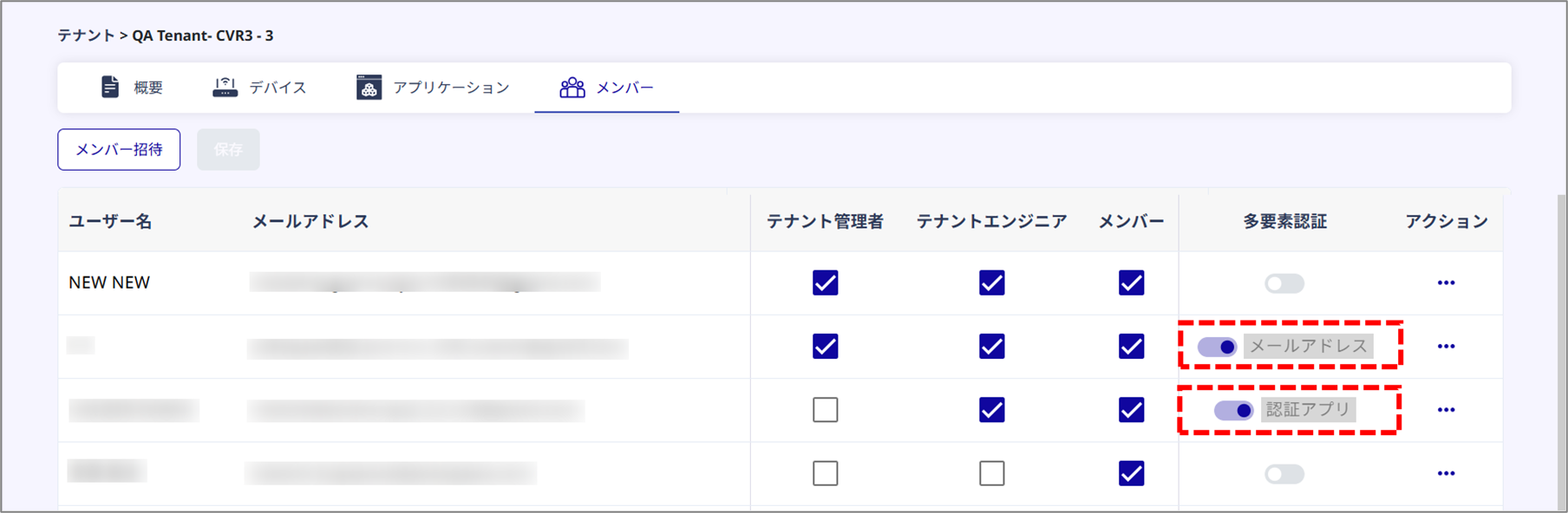Click QA Tenant- CVR3 - 3 breadcrumb text
Screen dimensions: 1568x513
tap(203, 36)
